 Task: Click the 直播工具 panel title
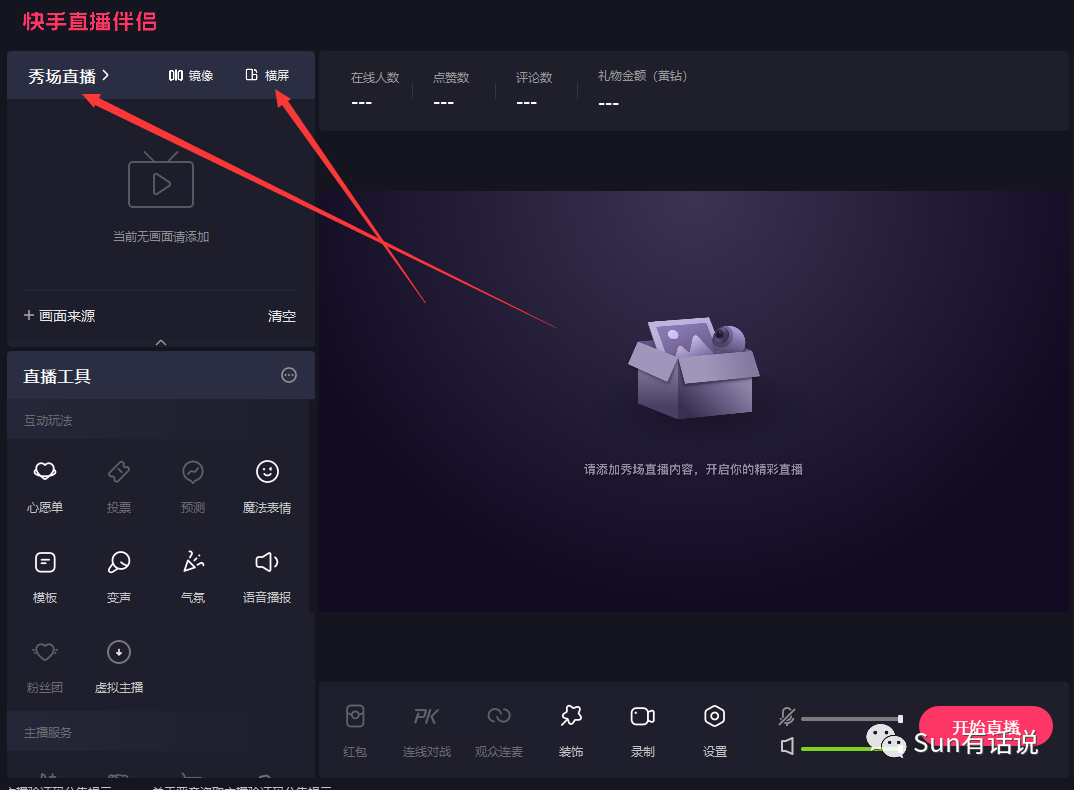(57, 376)
